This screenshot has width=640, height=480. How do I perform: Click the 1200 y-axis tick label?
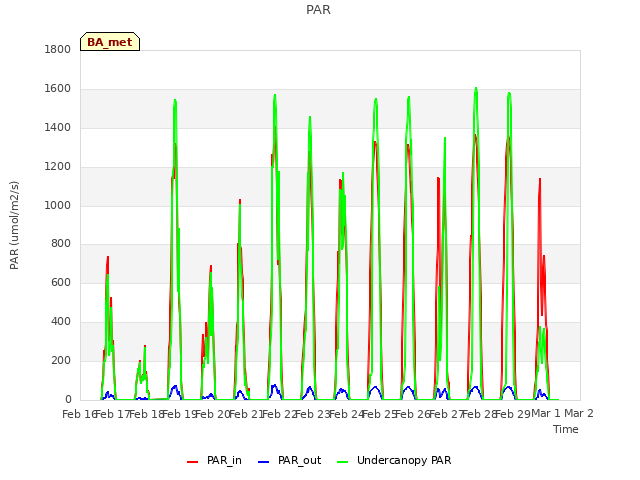tap(58, 167)
